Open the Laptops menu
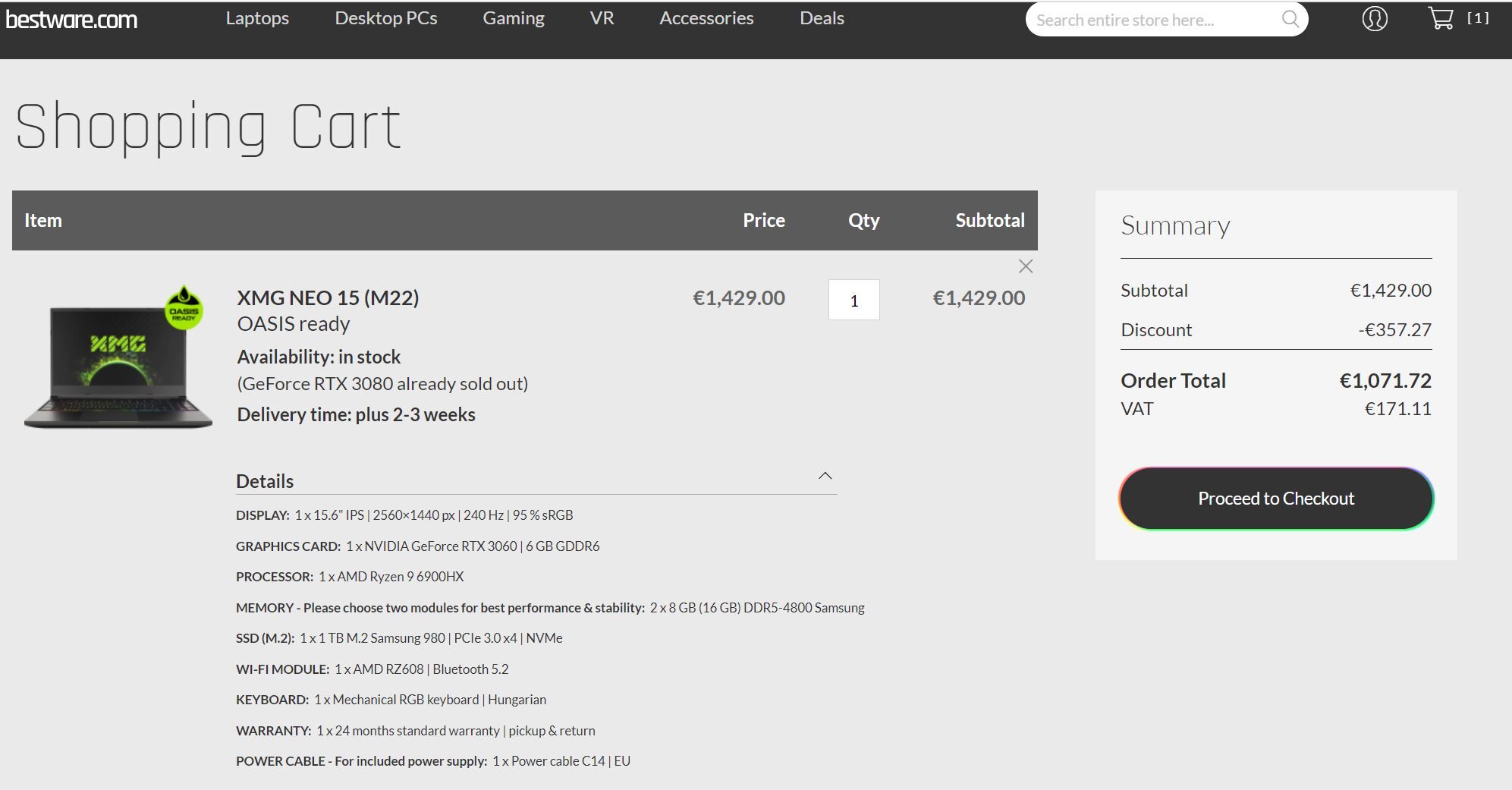1512x790 pixels. tap(257, 18)
